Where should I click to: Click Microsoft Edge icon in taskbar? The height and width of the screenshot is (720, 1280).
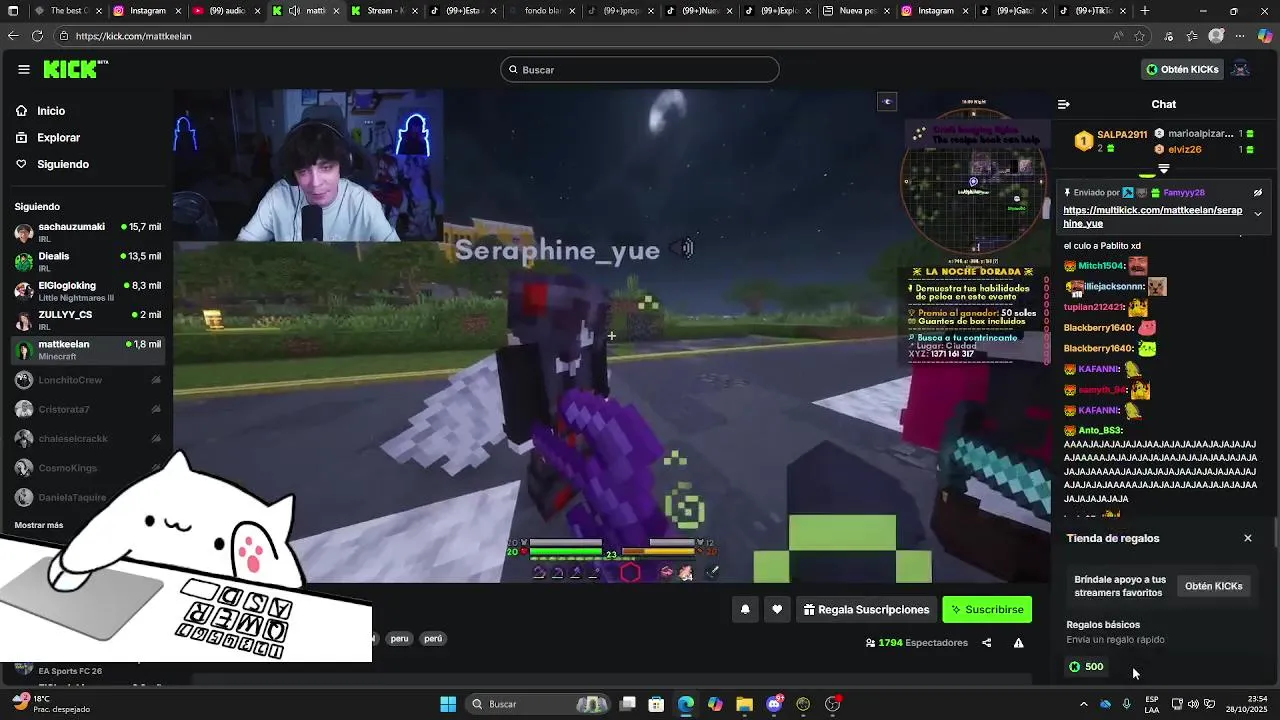coord(686,704)
